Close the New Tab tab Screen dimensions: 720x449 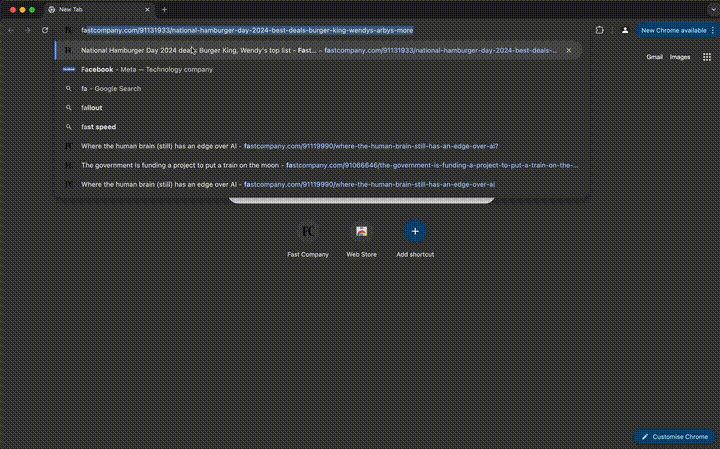pos(147,10)
